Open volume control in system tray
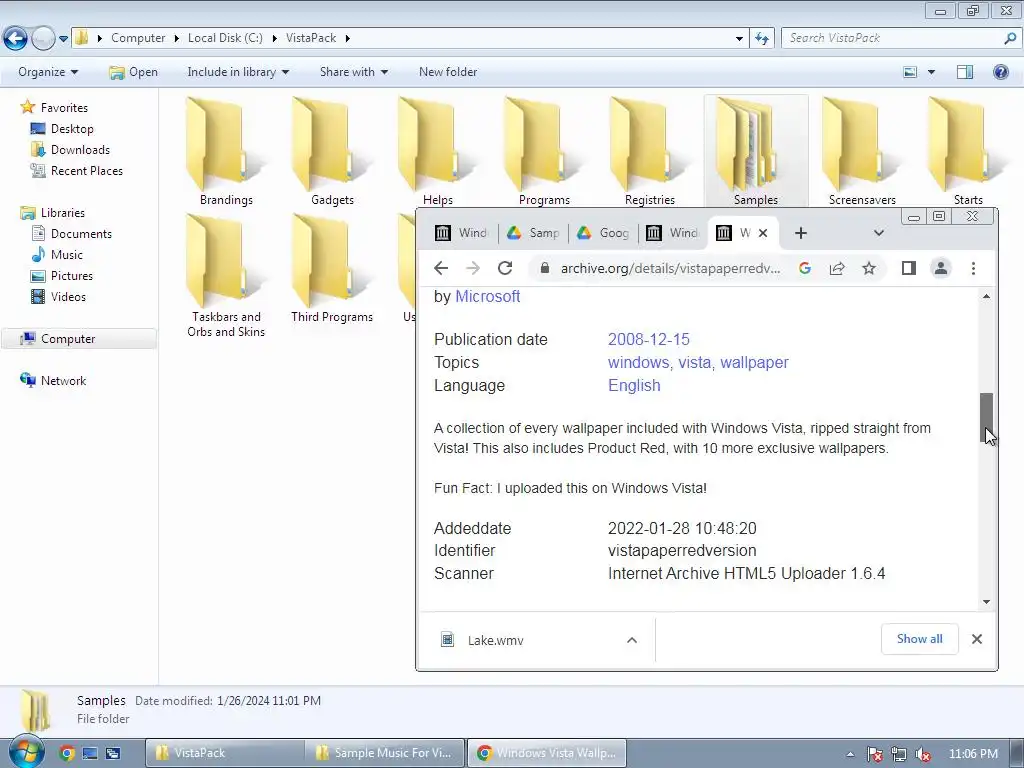The height and width of the screenshot is (768, 1024). point(923,754)
